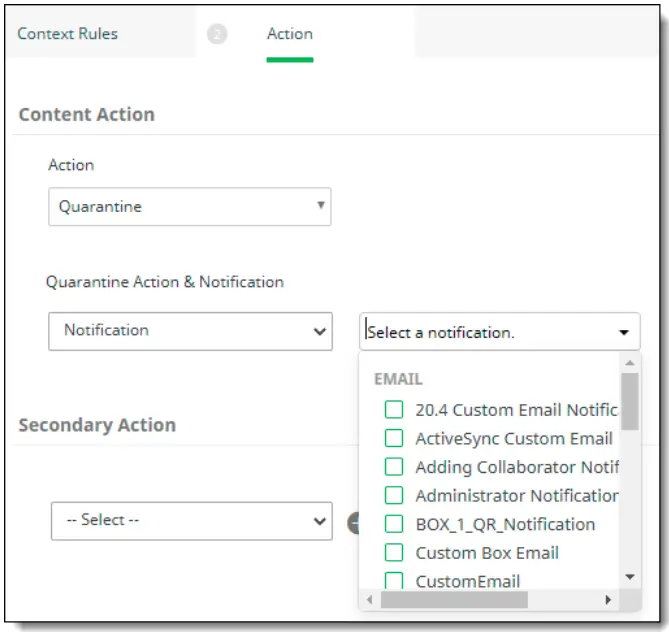Click the EMAIL group header
Image resolution: width=669 pixels, height=632 pixels.
398,379
